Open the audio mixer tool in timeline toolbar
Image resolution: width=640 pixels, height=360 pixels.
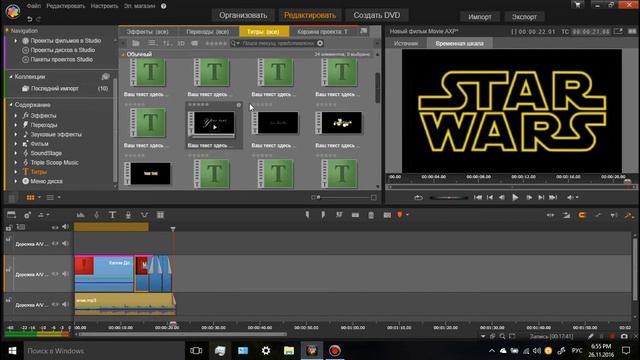pos(80,215)
